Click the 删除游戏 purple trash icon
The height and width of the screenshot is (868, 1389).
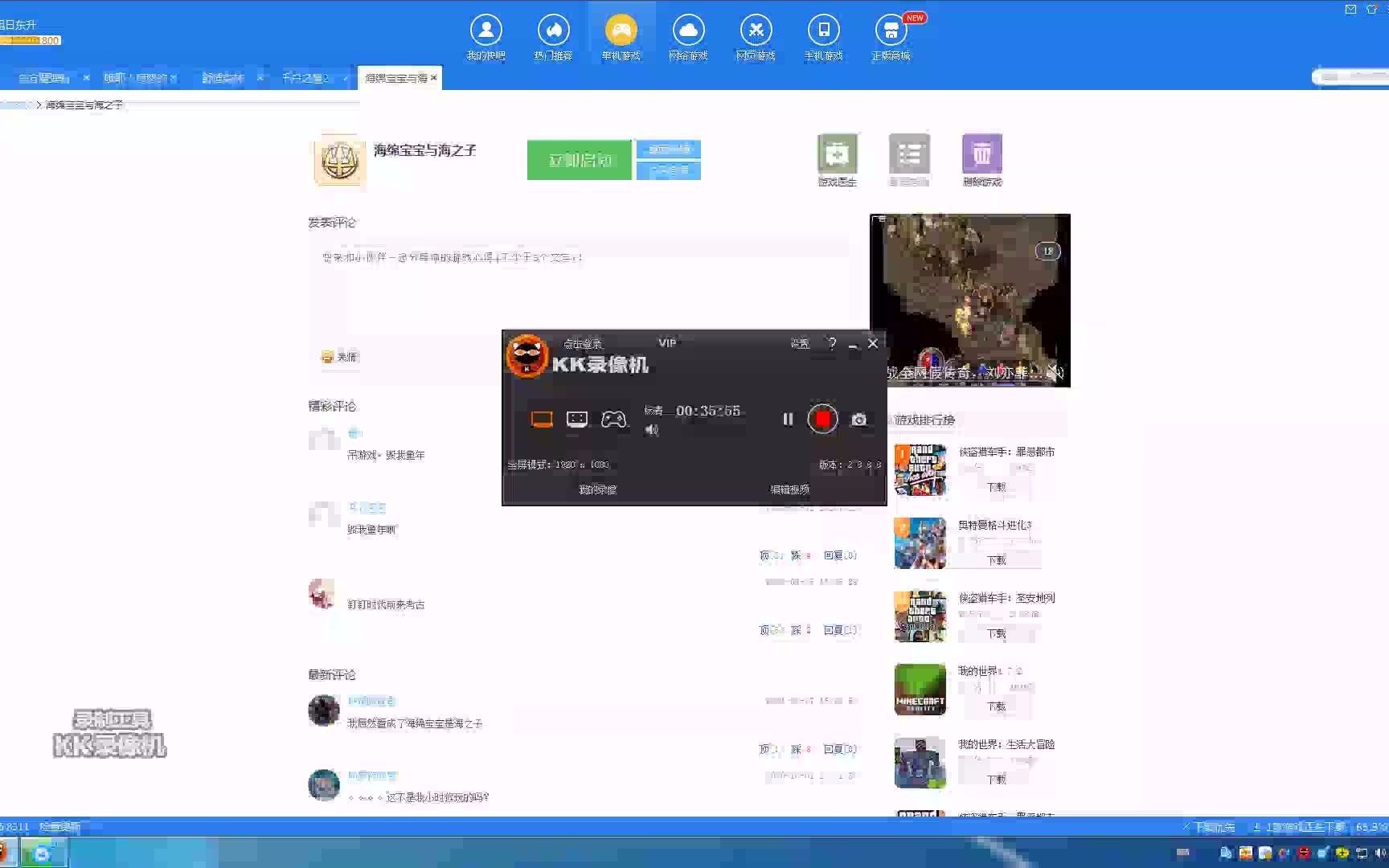[x=982, y=154]
